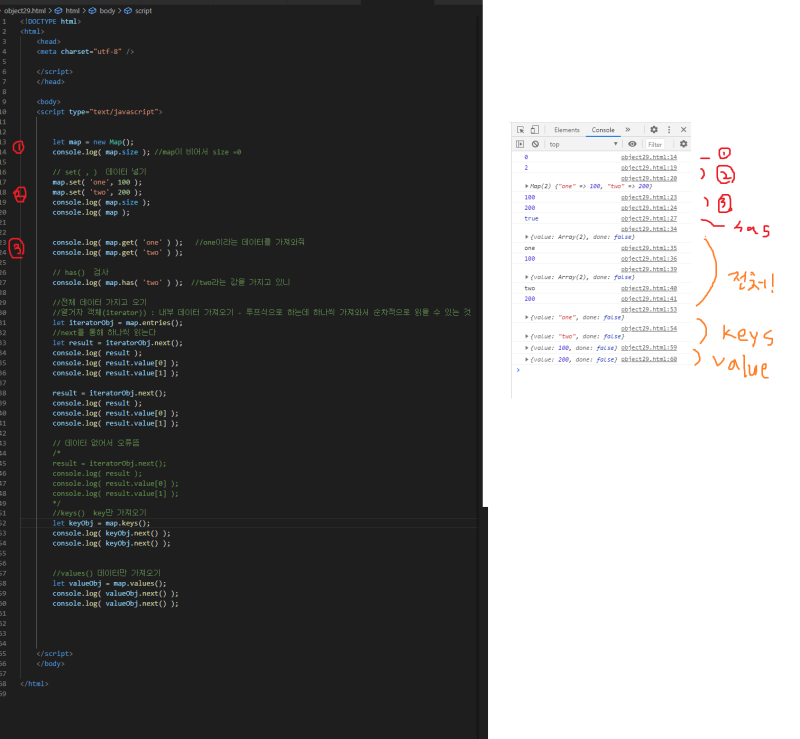Click the 'two' console output text

(x=530, y=288)
